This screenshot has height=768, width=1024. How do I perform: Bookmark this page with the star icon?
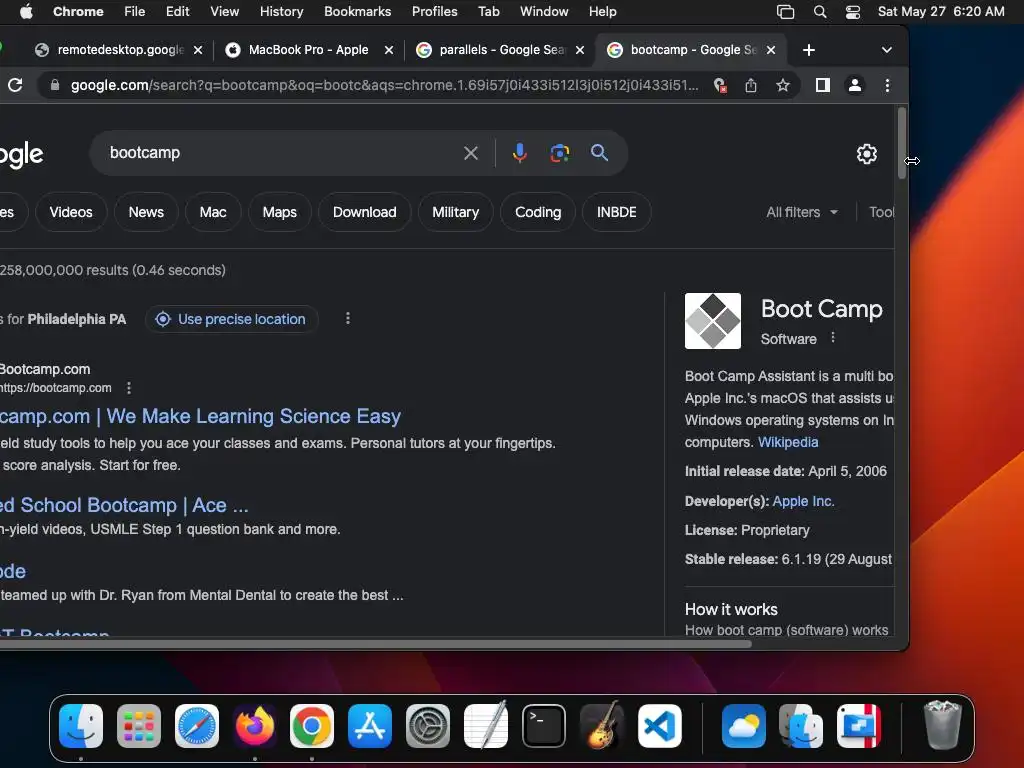tap(782, 85)
